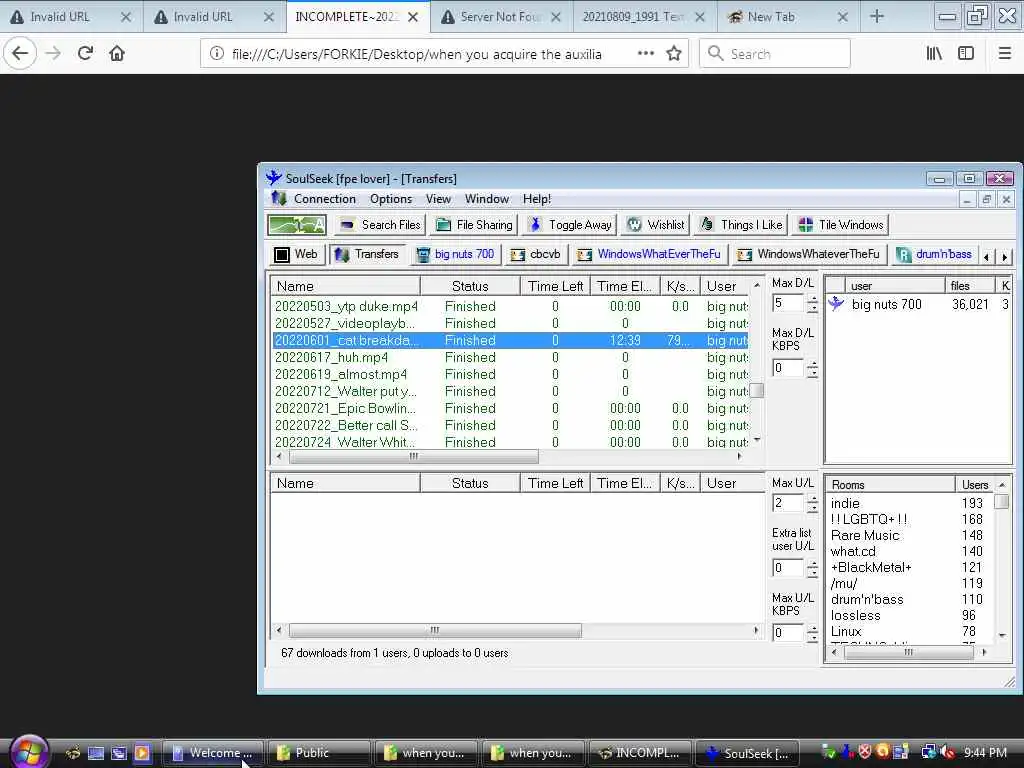Adjust Max U/L KBPS stepper
This screenshot has height=768, width=1024.
tap(812, 633)
